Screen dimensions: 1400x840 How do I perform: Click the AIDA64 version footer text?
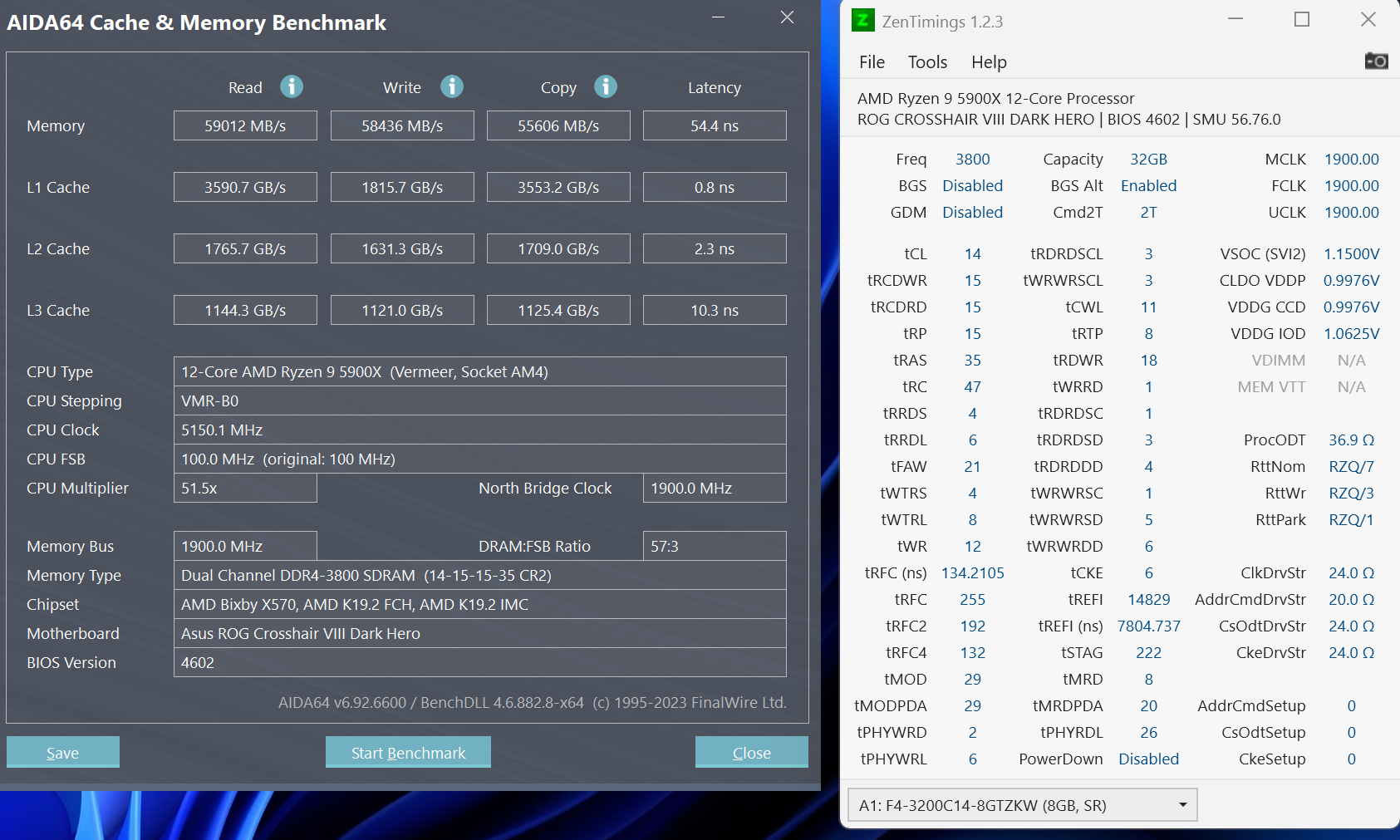532,702
